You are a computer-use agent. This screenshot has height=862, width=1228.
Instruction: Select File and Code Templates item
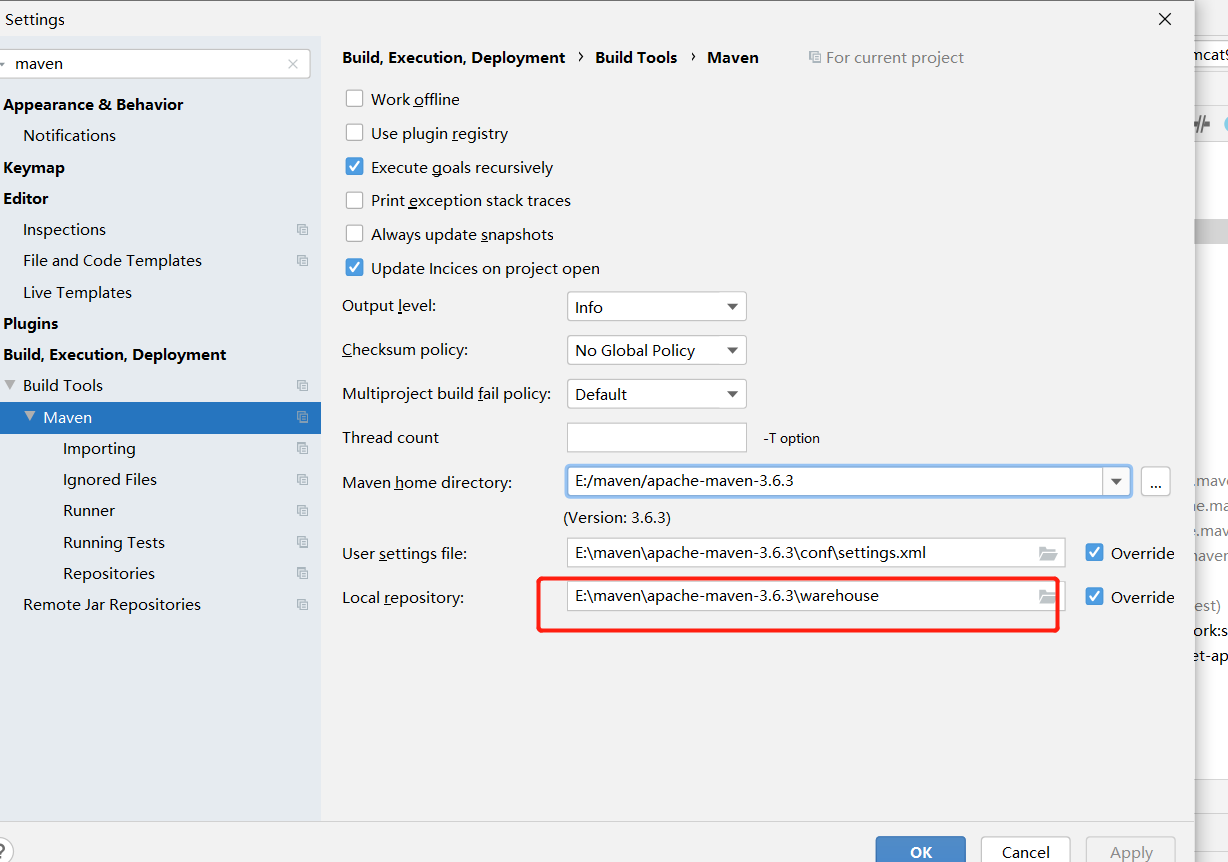pyautogui.click(x=112, y=261)
